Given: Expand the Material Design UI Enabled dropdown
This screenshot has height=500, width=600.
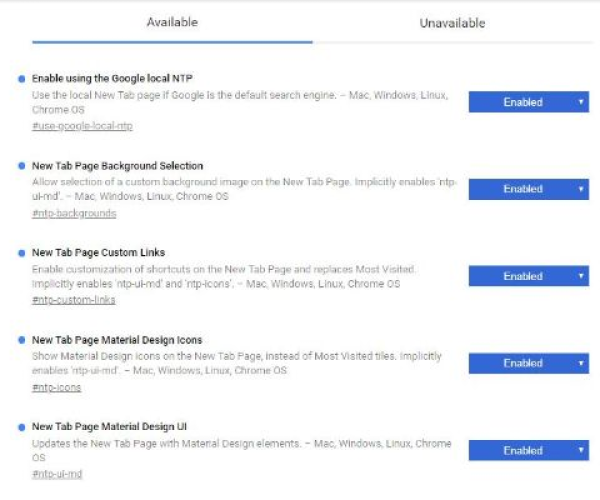Looking at the screenshot, I should tap(528, 451).
